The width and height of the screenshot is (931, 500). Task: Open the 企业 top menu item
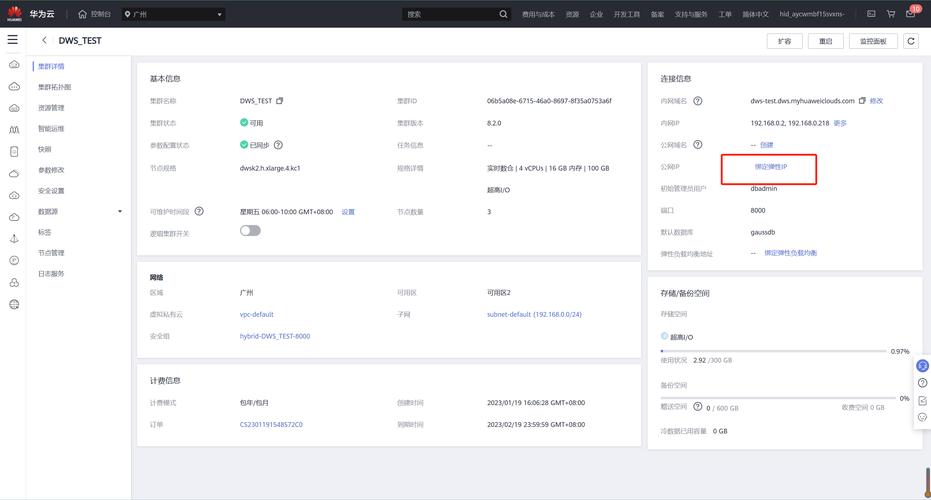tap(596, 14)
